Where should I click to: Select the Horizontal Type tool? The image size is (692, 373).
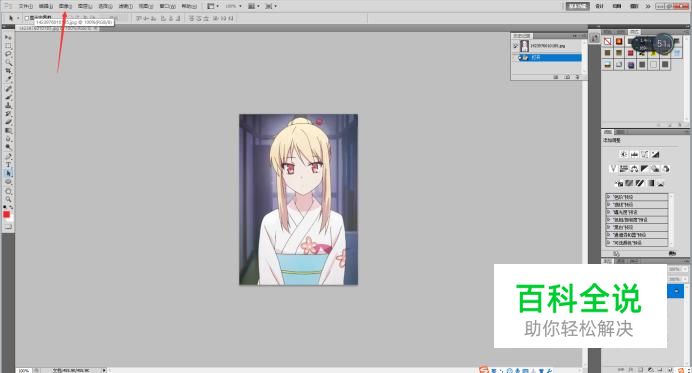tap(8, 165)
